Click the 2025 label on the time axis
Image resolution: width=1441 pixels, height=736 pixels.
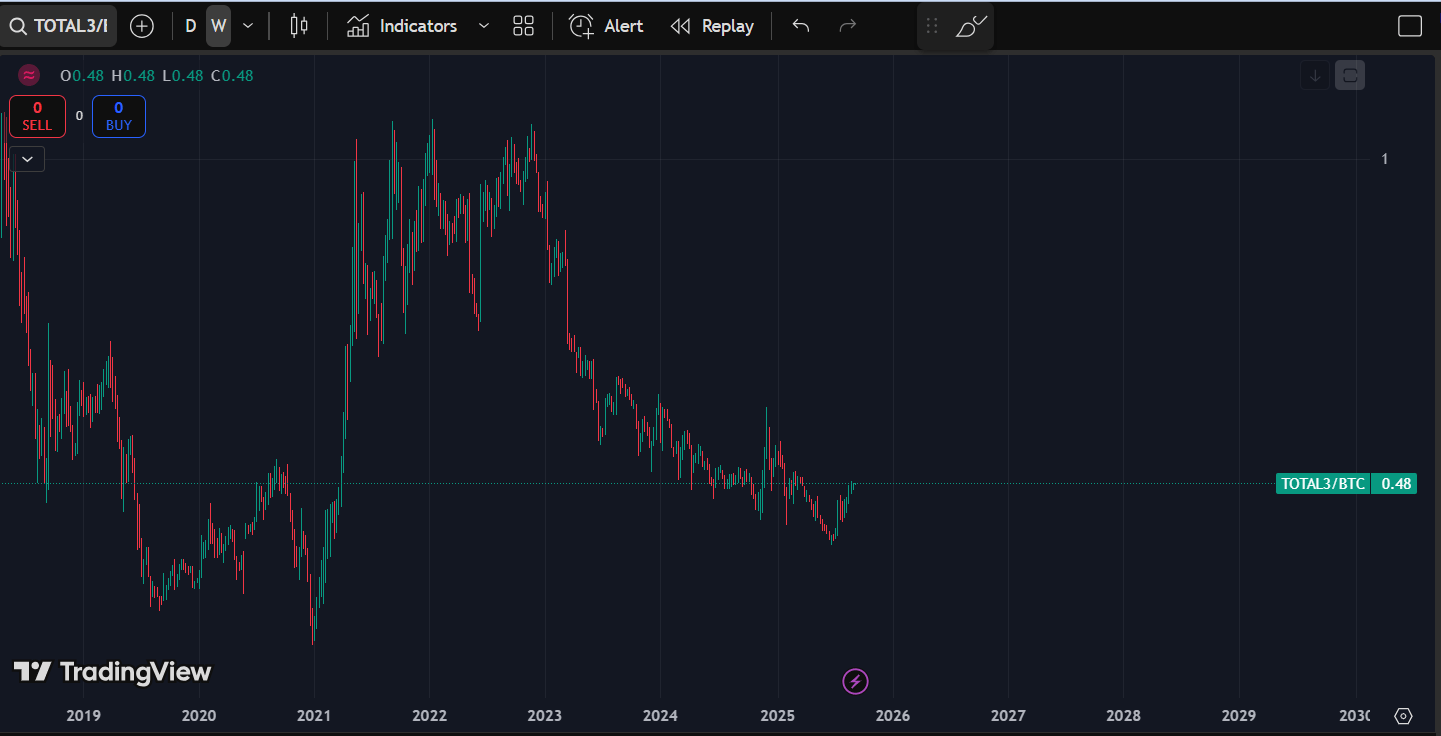tap(777, 716)
